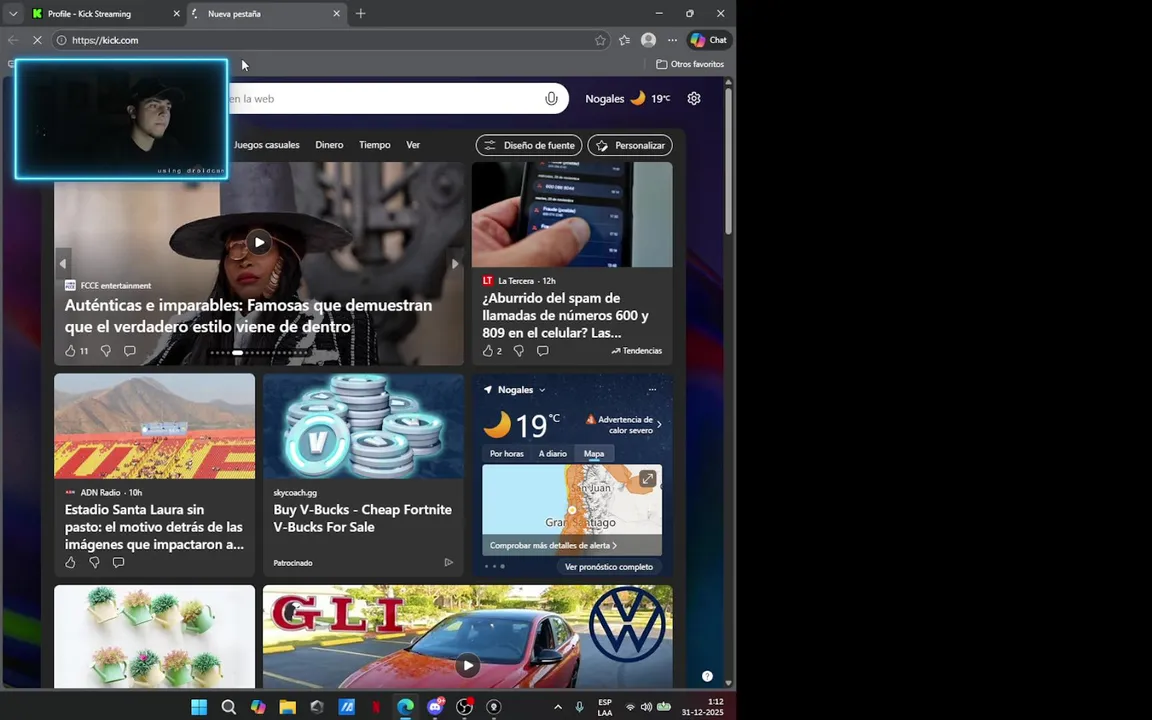Screen dimensions: 1152x720
Task: Add this page to favorites with the star icon
Action: [x=600, y=40]
